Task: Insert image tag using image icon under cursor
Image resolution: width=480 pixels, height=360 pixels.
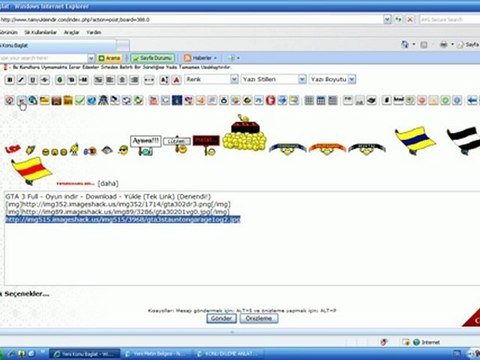Action: [21, 100]
